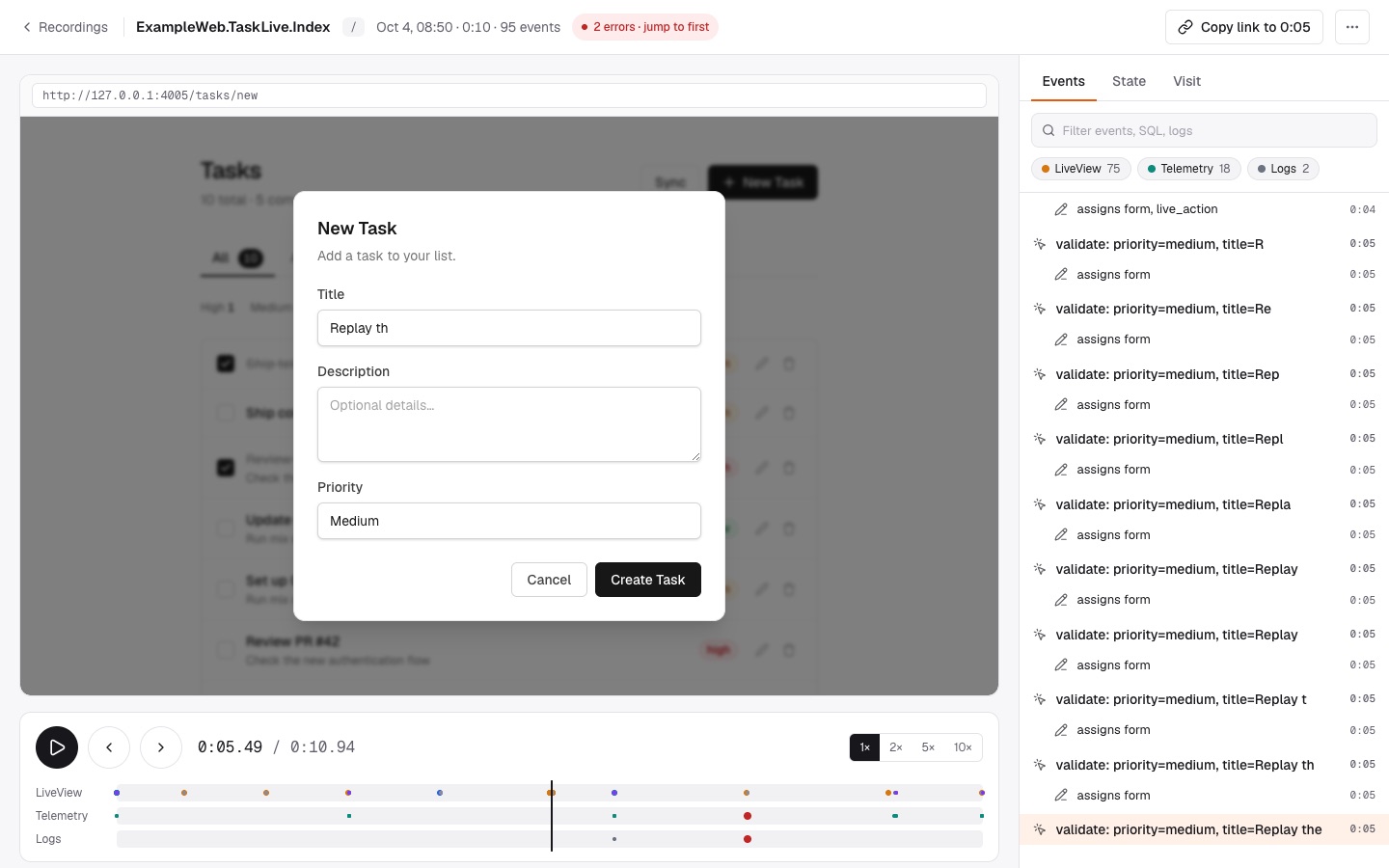Go back to Recordings list

click(65, 27)
